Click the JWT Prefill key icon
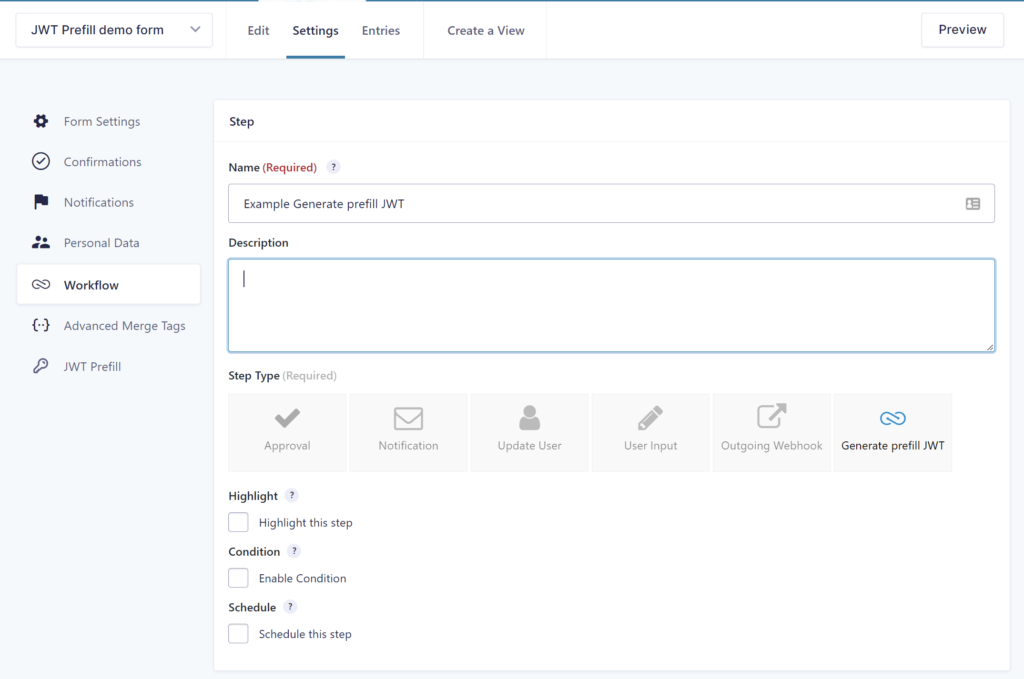1024x679 pixels. click(40, 366)
